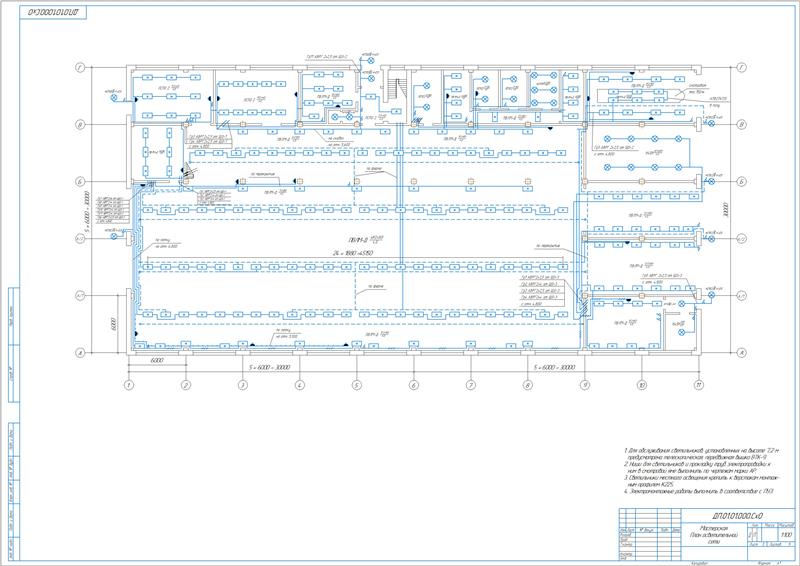800x566 pixels.
Task: Select grid axis bubble 4 below plan
Action: coord(300,385)
